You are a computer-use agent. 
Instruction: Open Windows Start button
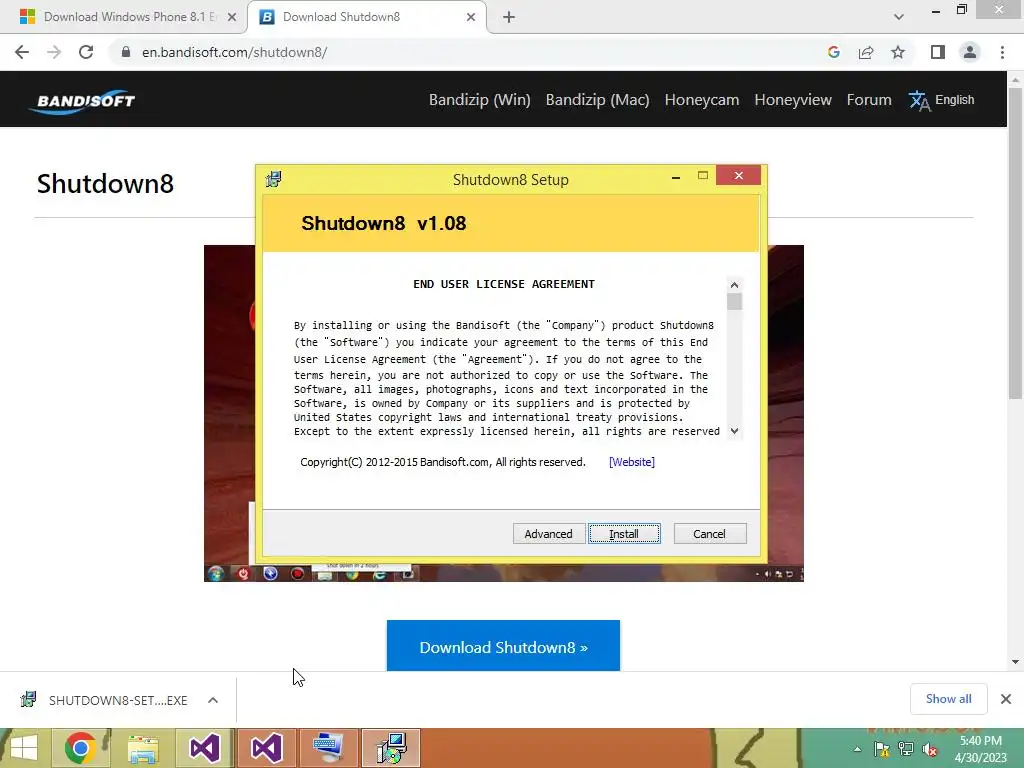[x=24, y=748]
